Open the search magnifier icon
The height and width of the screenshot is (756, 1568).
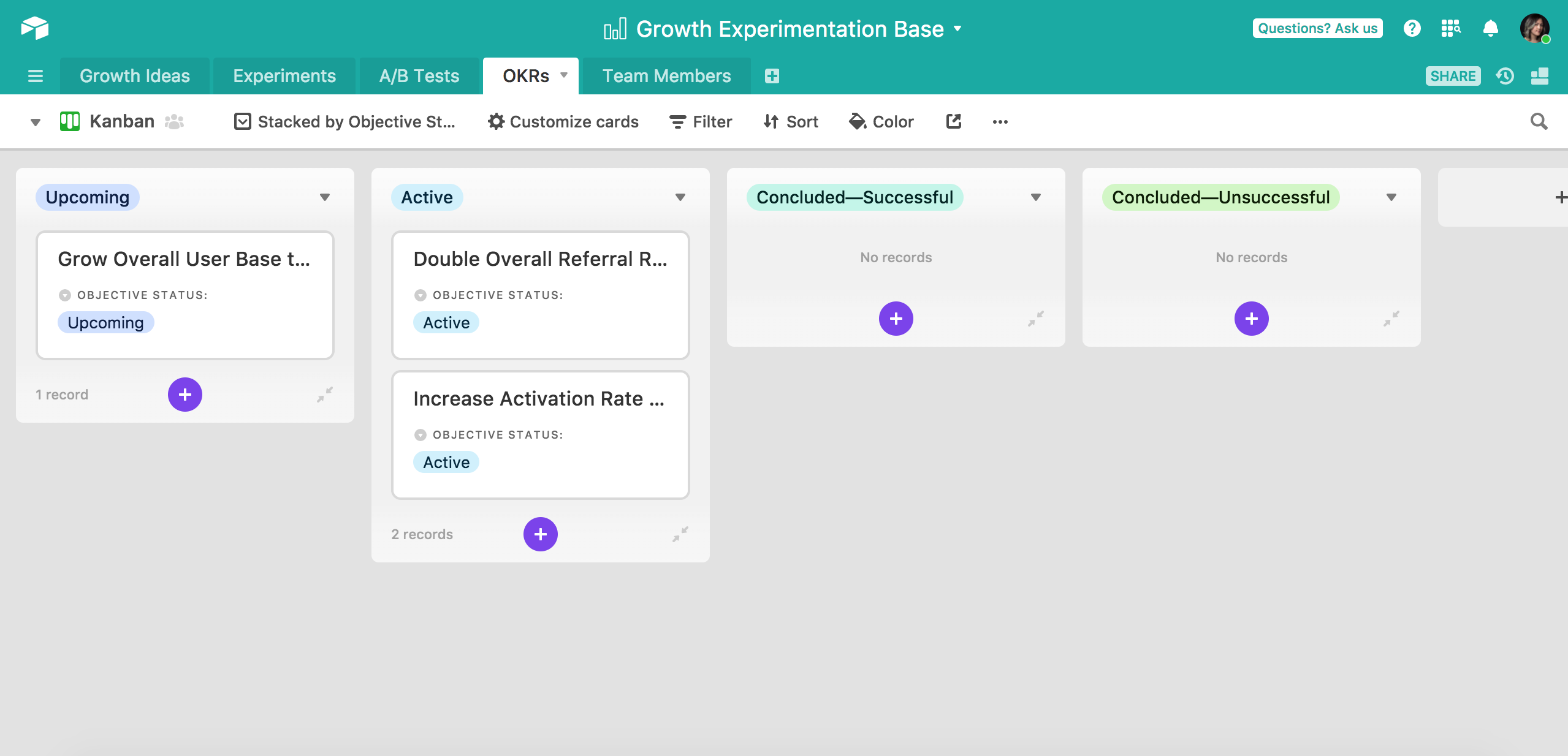tap(1539, 121)
